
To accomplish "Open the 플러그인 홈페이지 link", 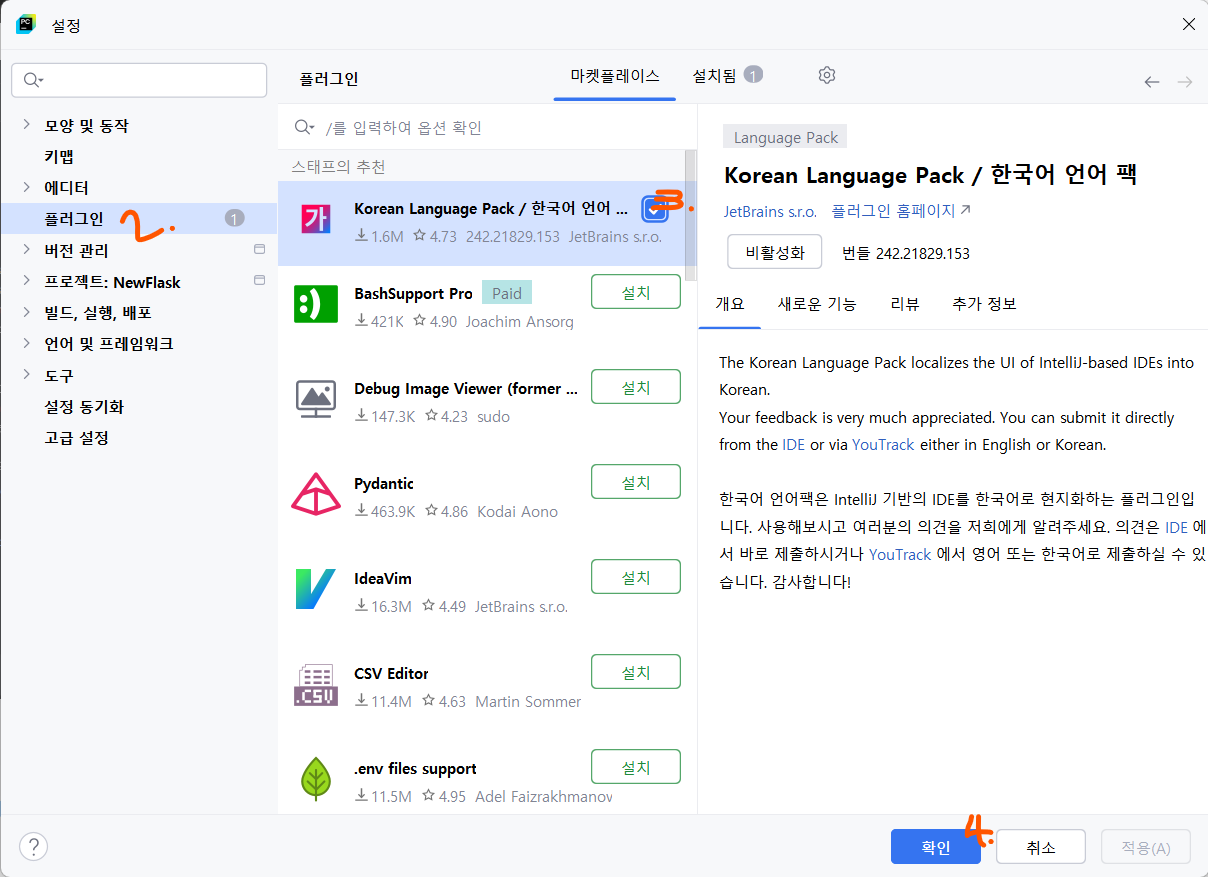I will coord(901,211).
